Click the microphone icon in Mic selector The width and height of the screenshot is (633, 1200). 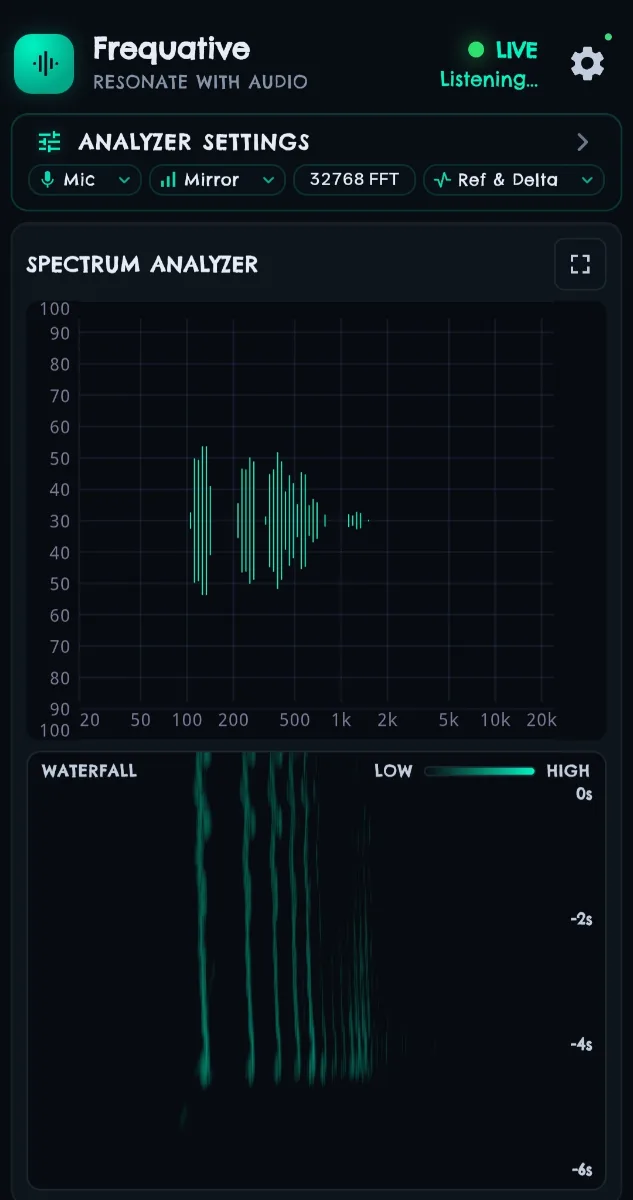47,180
